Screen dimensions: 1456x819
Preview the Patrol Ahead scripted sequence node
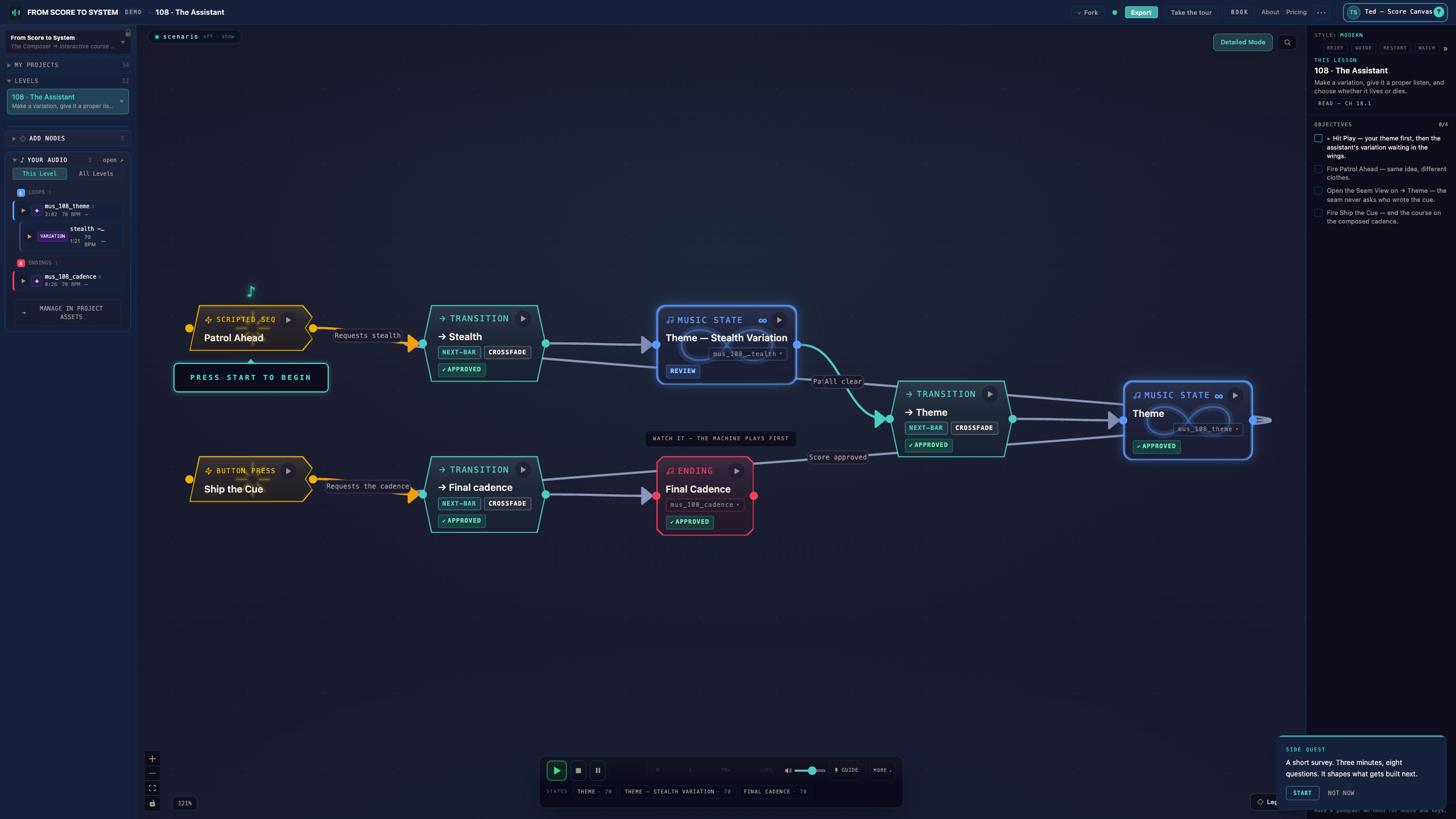coord(288,320)
